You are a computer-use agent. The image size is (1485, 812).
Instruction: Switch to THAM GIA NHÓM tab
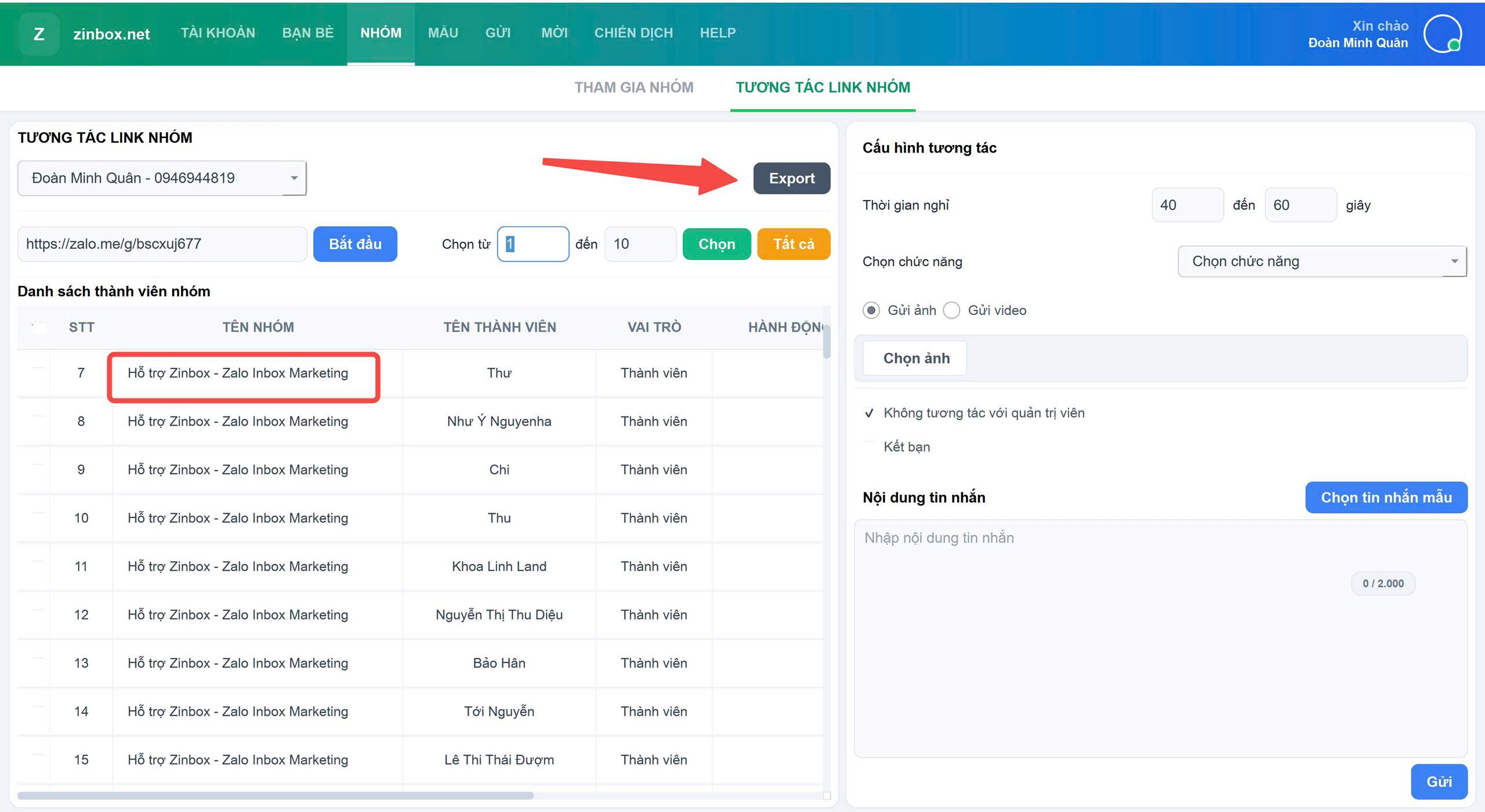coord(633,87)
